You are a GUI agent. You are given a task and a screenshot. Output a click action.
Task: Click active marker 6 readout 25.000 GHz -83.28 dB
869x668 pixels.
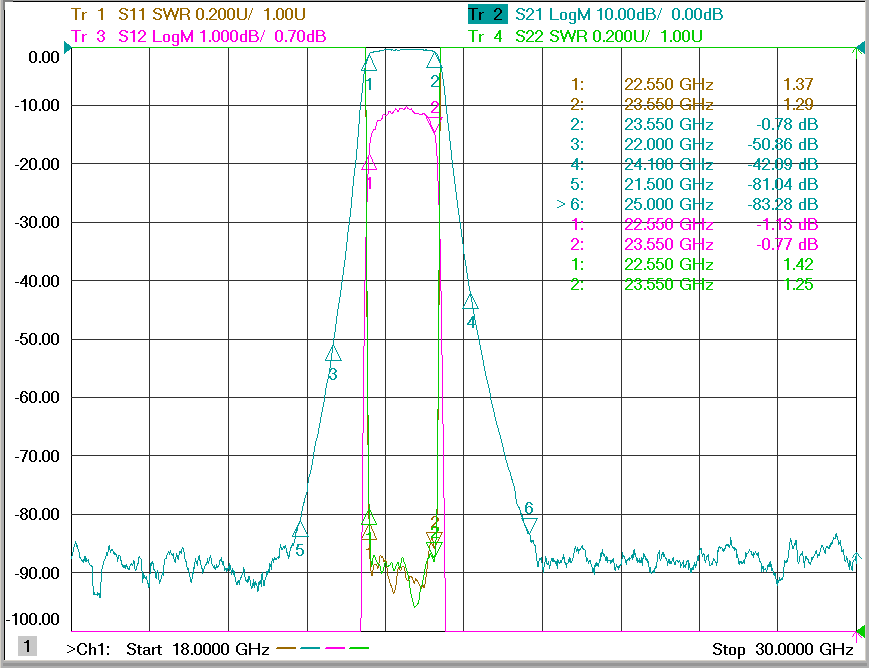point(687,204)
